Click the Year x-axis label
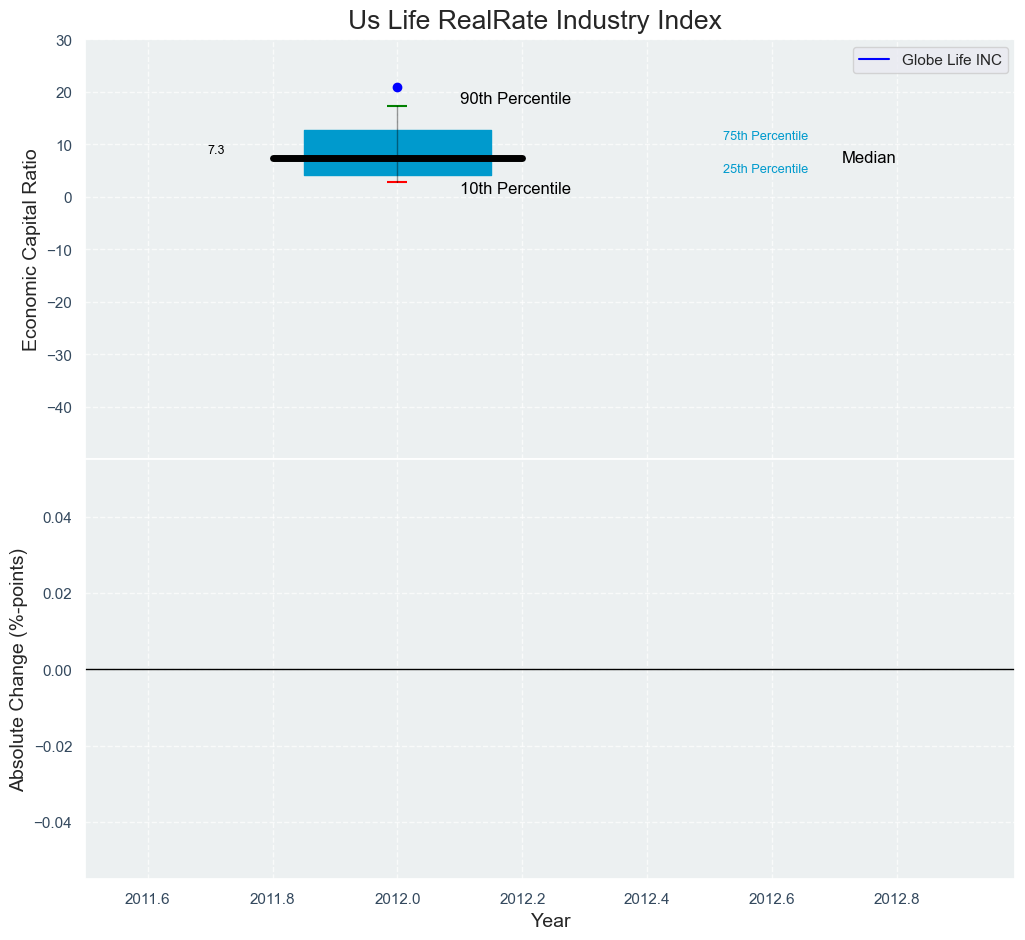Image resolution: width=1025 pixels, height=940 pixels. point(550,921)
